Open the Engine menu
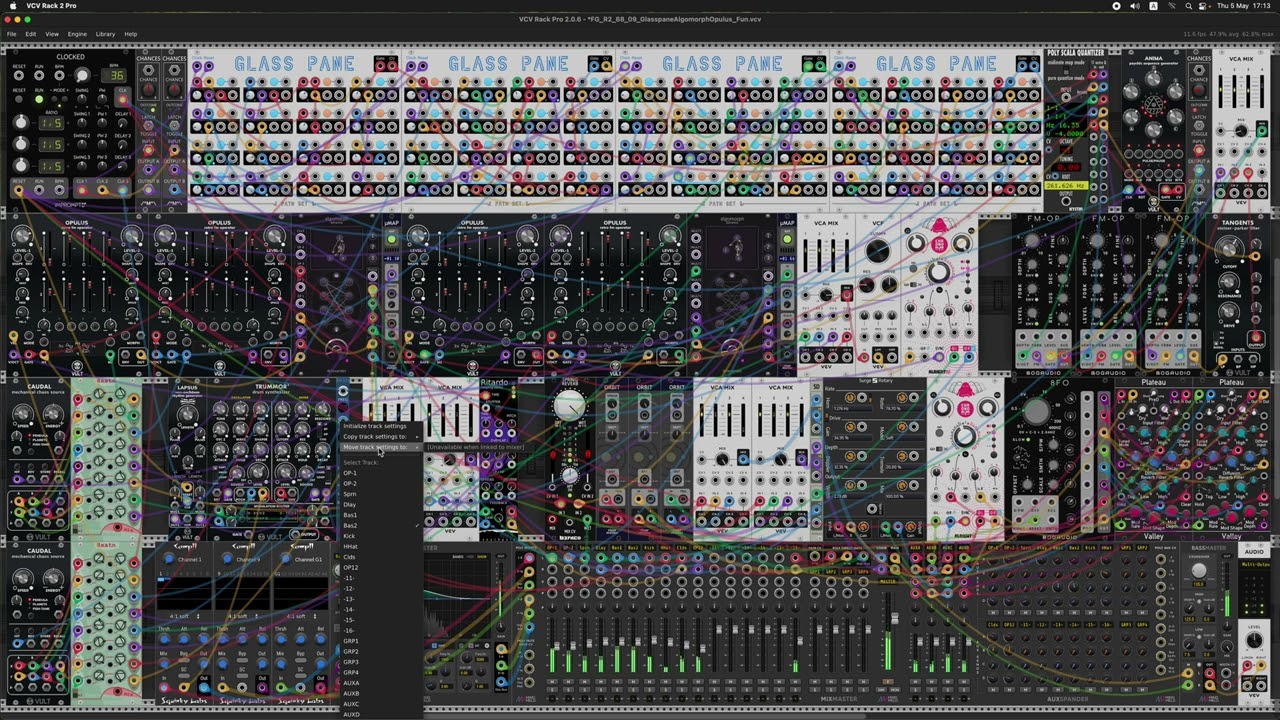Image resolution: width=1280 pixels, height=720 pixels. (77, 34)
